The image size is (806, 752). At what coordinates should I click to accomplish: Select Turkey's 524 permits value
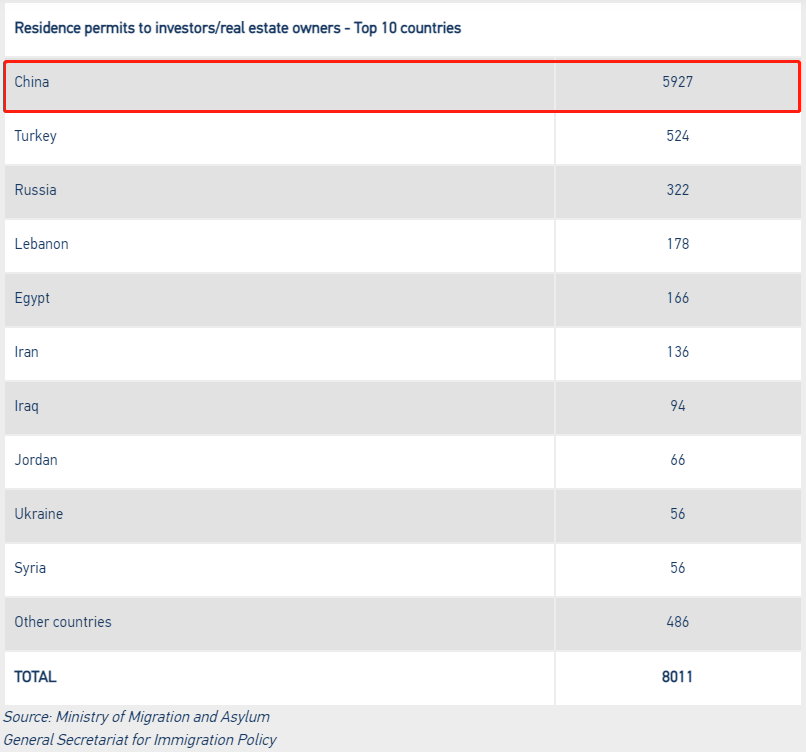point(677,136)
